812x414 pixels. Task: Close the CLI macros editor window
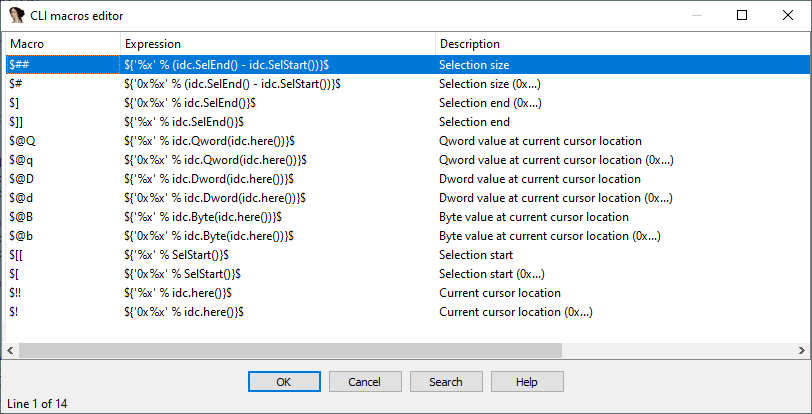[x=788, y=16]
